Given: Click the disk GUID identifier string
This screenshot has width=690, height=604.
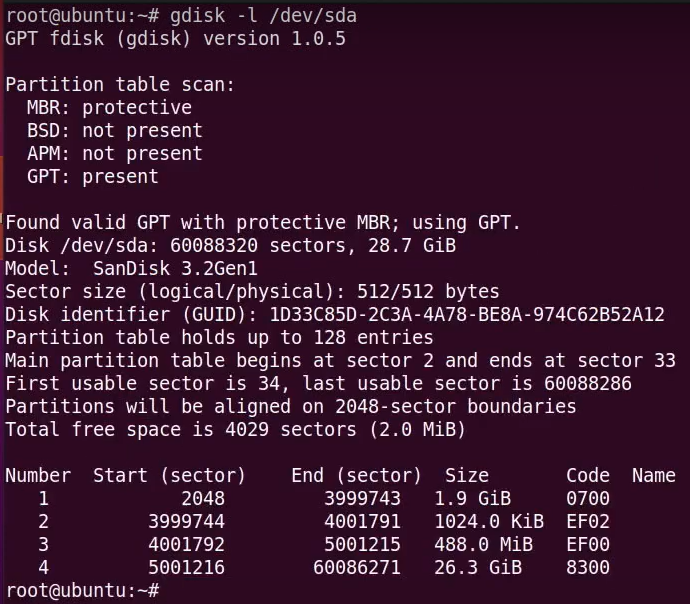Looking at the screenshot, I should tap(467, 314).
